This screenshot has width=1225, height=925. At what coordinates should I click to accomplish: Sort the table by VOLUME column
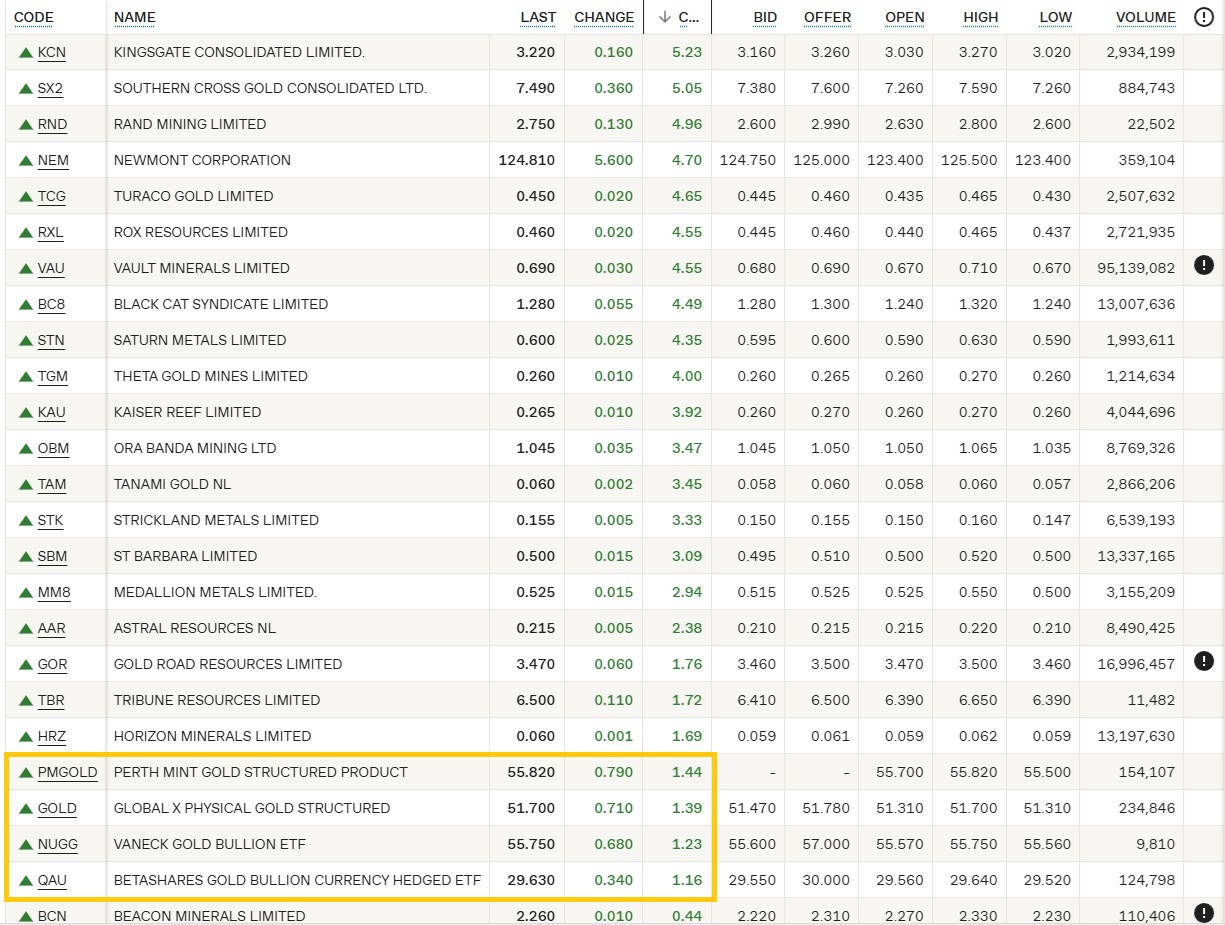click(x=1145, y=17)
